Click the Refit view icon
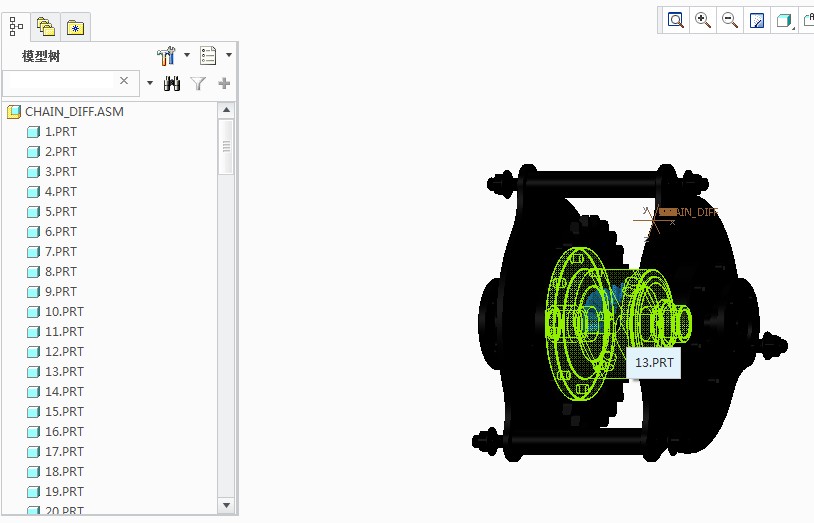The height and width of the screenshot is (523, 814). click(675, 20)
